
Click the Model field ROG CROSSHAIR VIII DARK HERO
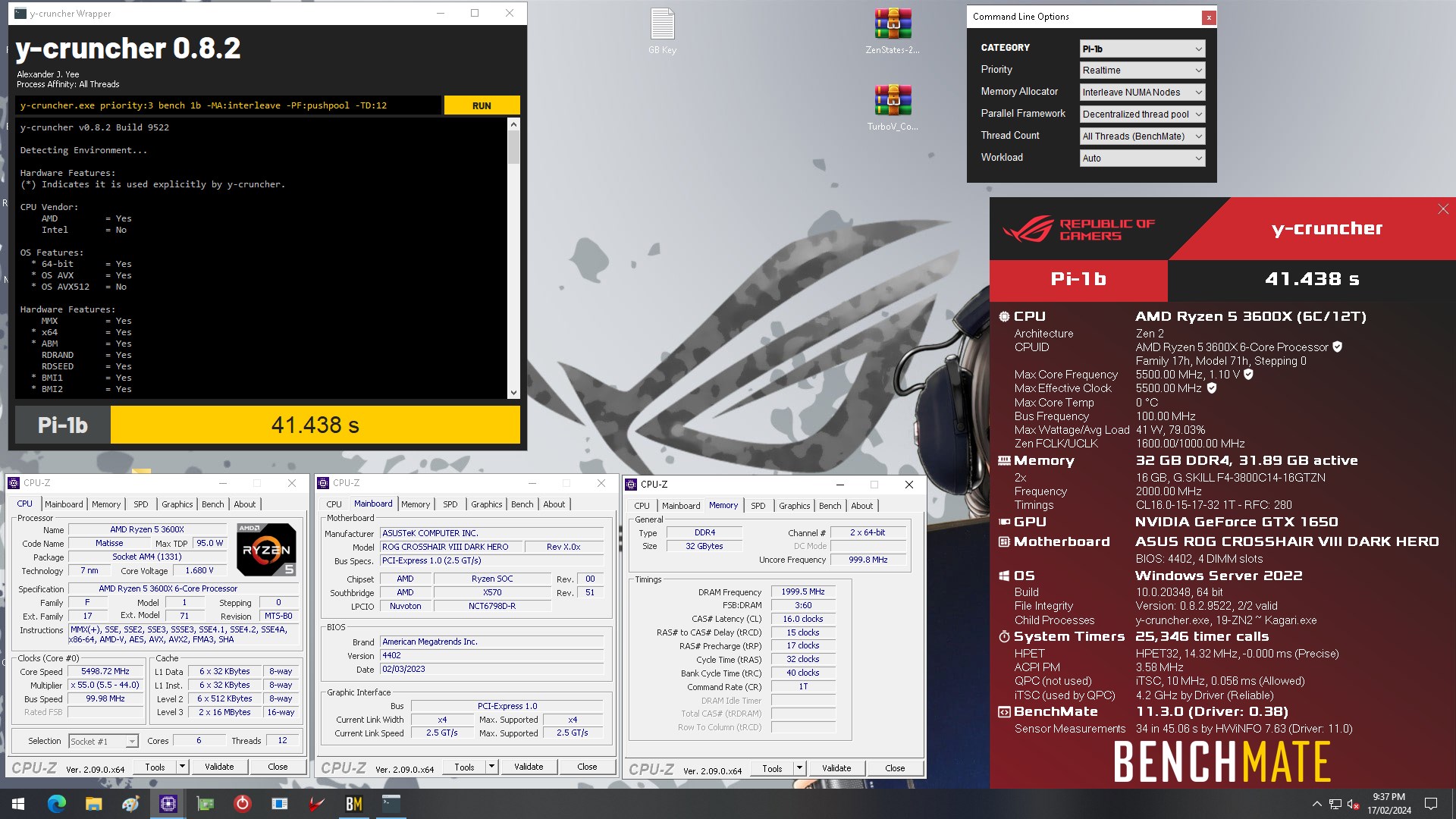tap(451, 547)
